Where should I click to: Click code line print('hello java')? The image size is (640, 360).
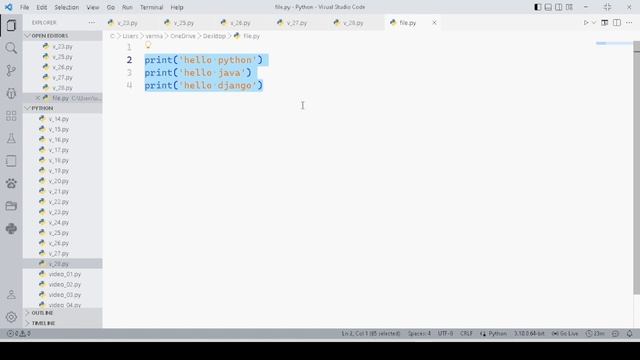click(198, 73)
